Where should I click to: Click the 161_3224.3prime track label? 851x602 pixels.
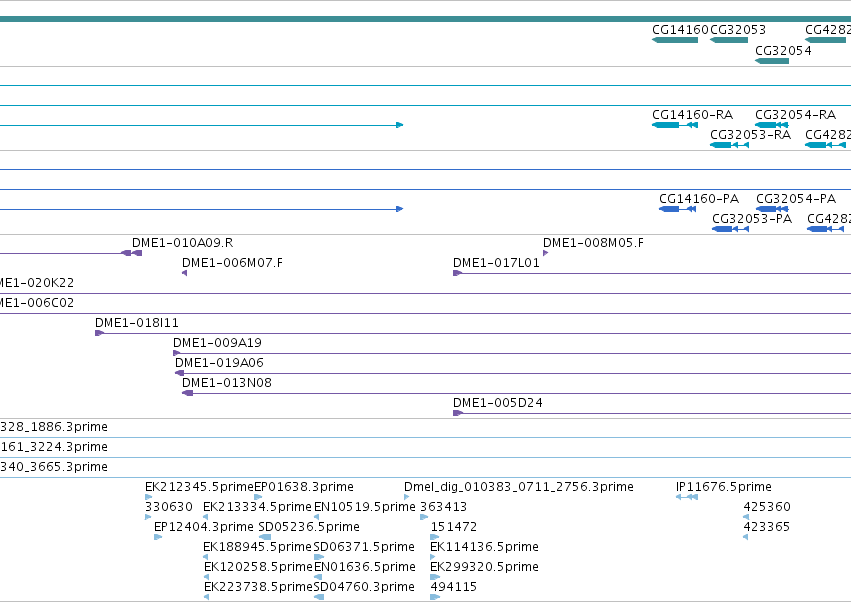pos(54,447)
